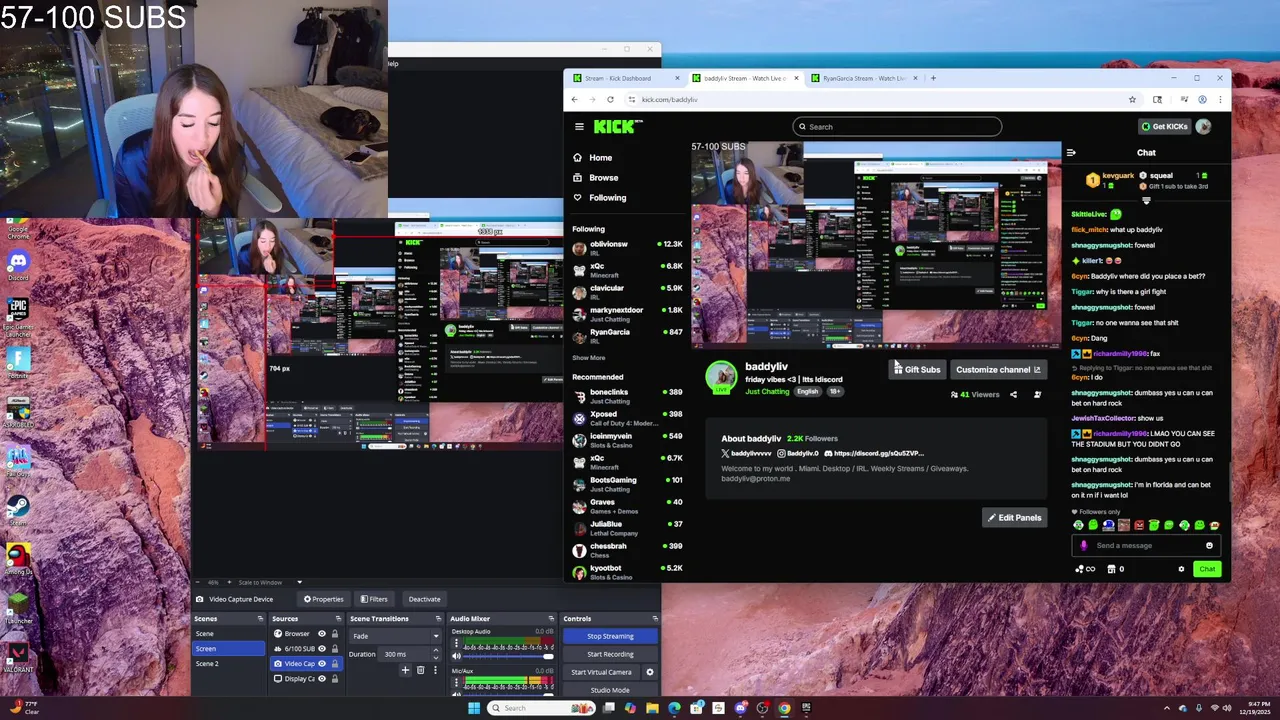Viewport: 1280px width, 720px height.
Task: Open Mic/Aux three-dot options
Action: pos(457,682)
